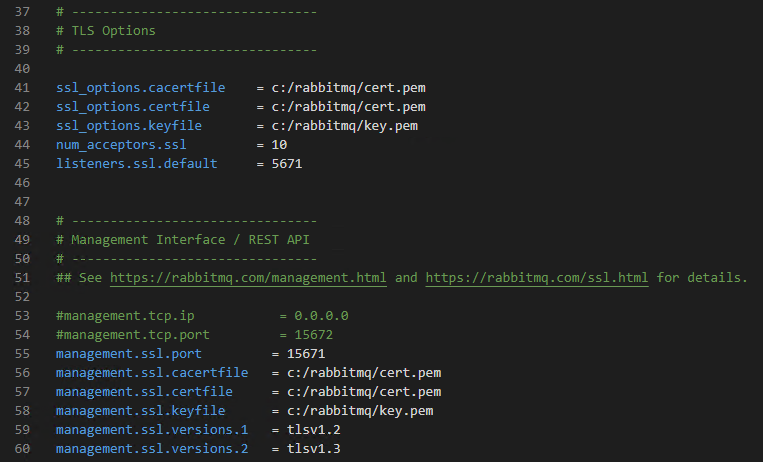Click line number 41 in the gutter
Viewport: 763px width, 462px height.
[x=22, y=87]
